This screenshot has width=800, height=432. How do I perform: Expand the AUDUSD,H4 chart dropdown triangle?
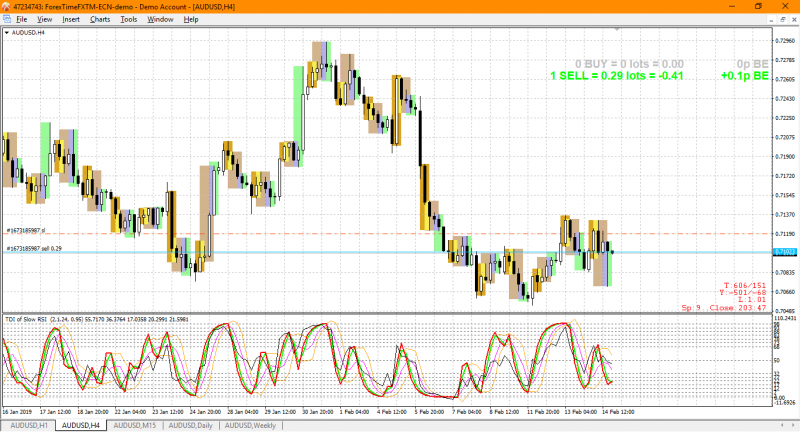(x=7, y=33)
